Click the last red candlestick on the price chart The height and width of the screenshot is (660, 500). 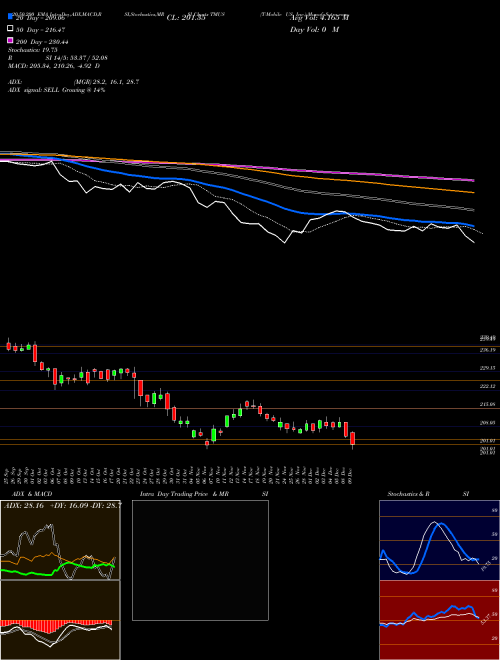coord(353,439)
